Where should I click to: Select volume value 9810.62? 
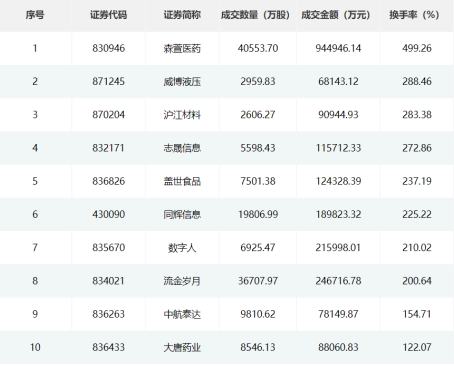click(258, 314)
